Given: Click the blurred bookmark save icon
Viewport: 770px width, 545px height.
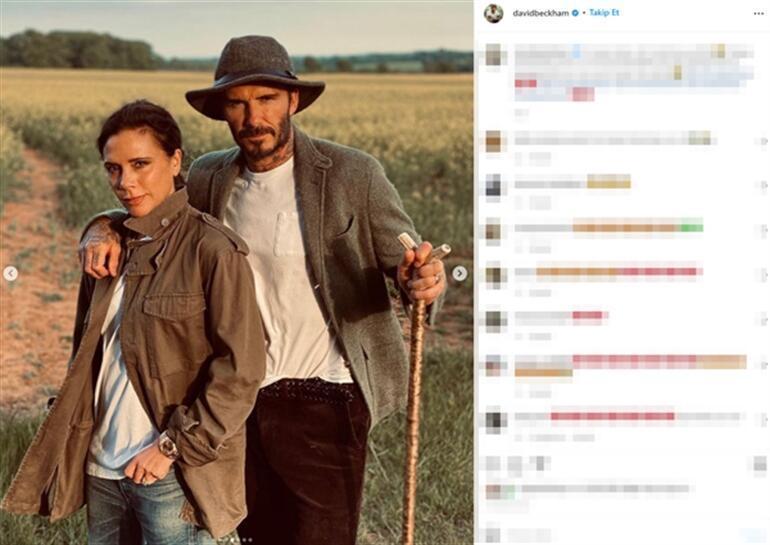Looking at the screenshot, I should click(760, 463).
